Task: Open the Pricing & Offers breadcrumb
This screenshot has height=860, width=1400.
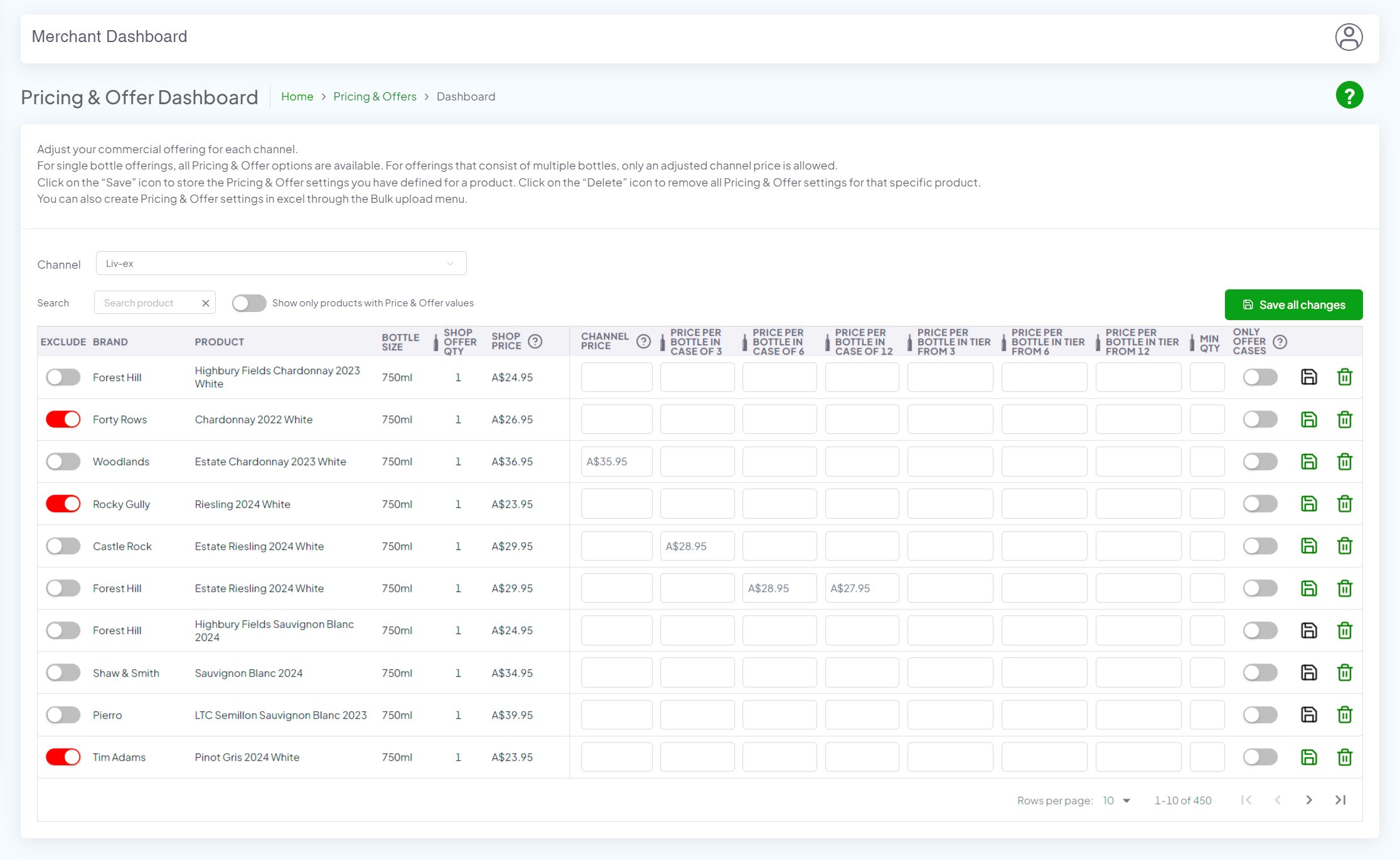Action: coord(375,97)
